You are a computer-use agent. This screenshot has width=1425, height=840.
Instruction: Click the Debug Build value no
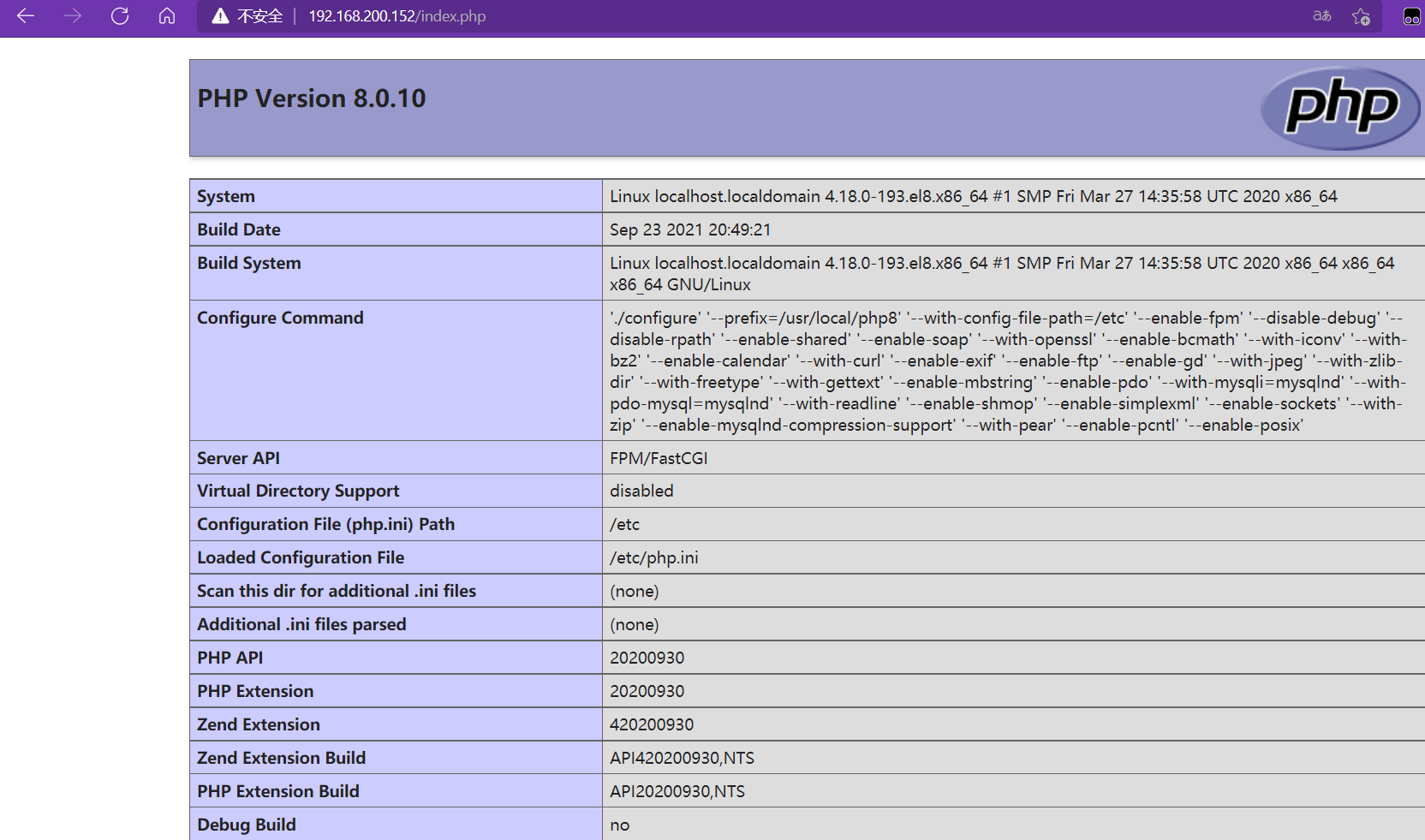619,825
